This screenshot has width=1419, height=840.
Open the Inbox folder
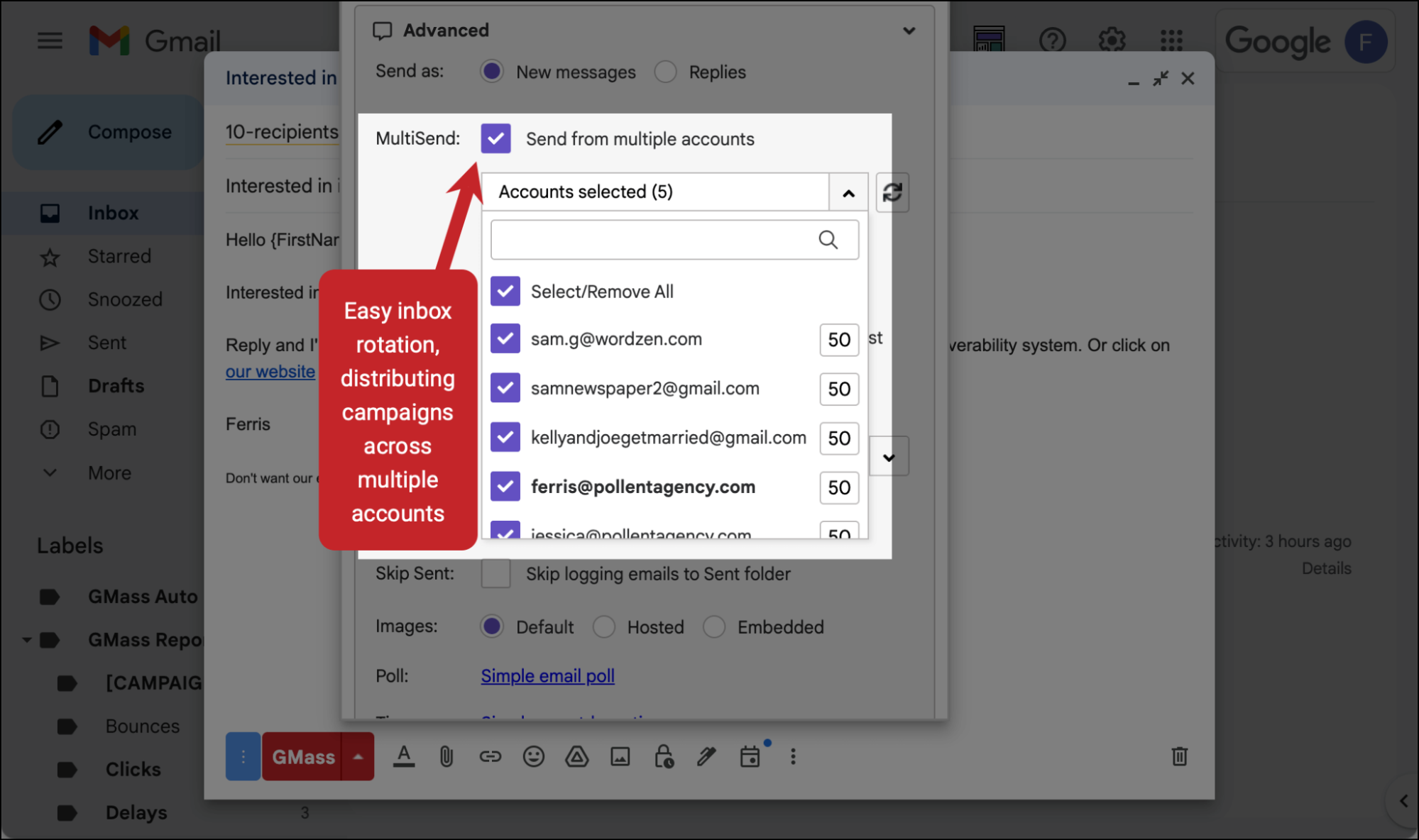coord(113,213)
